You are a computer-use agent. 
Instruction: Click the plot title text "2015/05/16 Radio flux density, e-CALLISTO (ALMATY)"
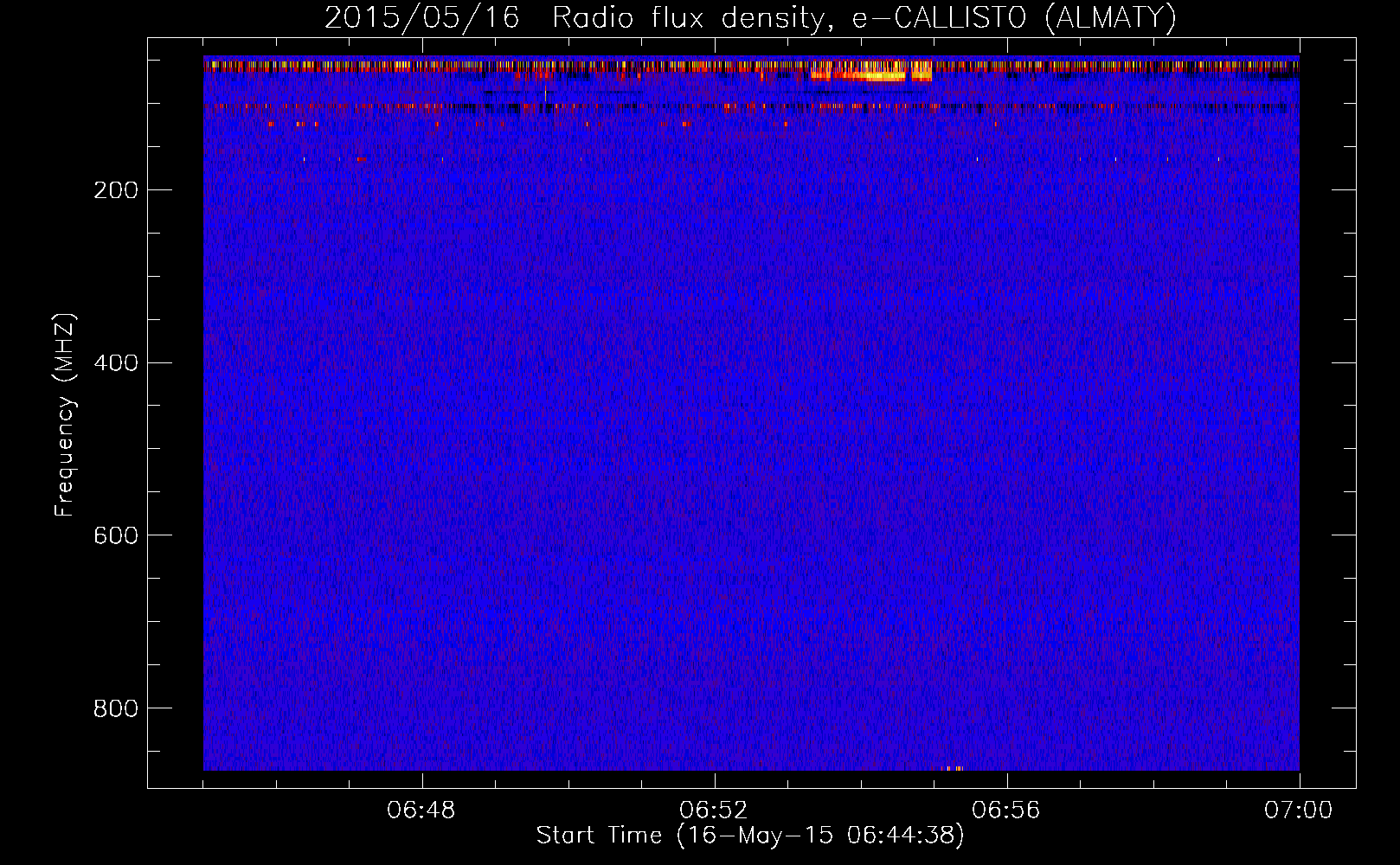tap(750, 17)
